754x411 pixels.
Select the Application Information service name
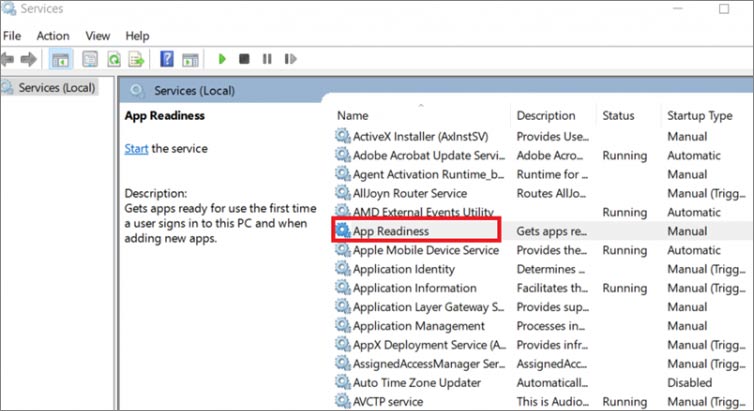pyautogui.click(x=415, y=288)
